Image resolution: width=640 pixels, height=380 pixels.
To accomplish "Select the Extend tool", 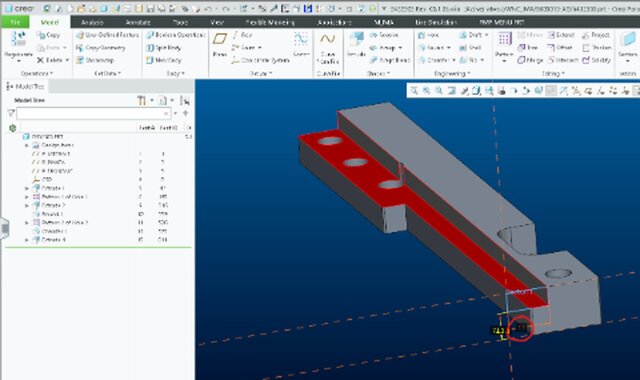I will coord(561,35).
